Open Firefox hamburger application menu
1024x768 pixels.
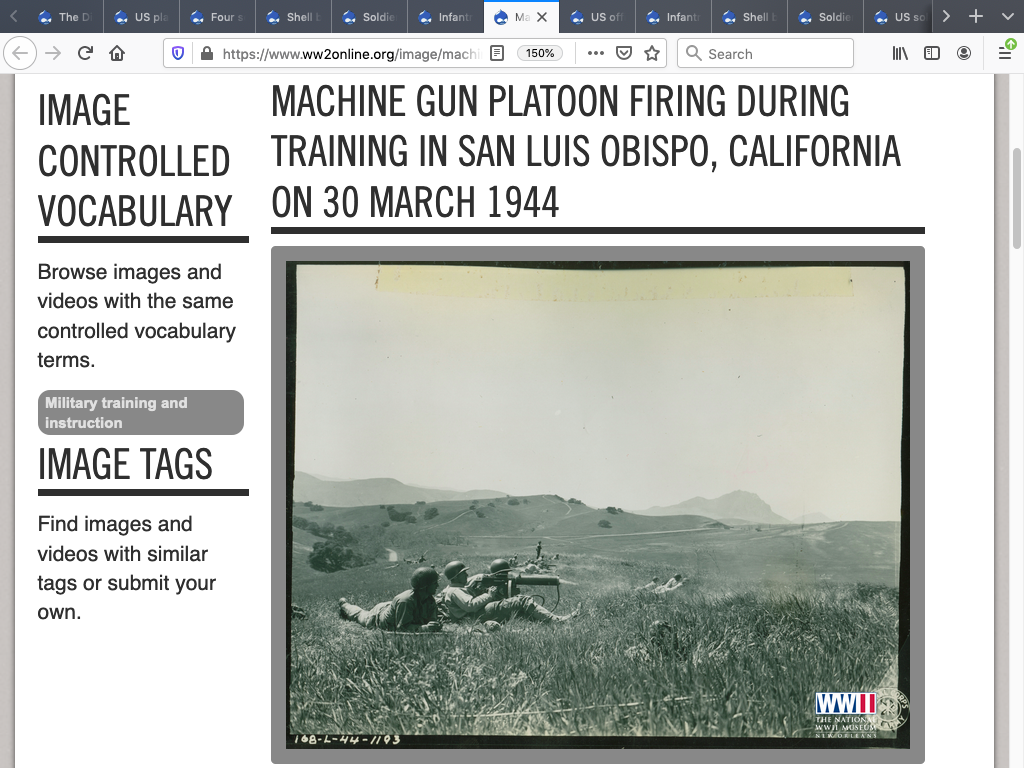pyautogui.click(x=1005, y=54)
